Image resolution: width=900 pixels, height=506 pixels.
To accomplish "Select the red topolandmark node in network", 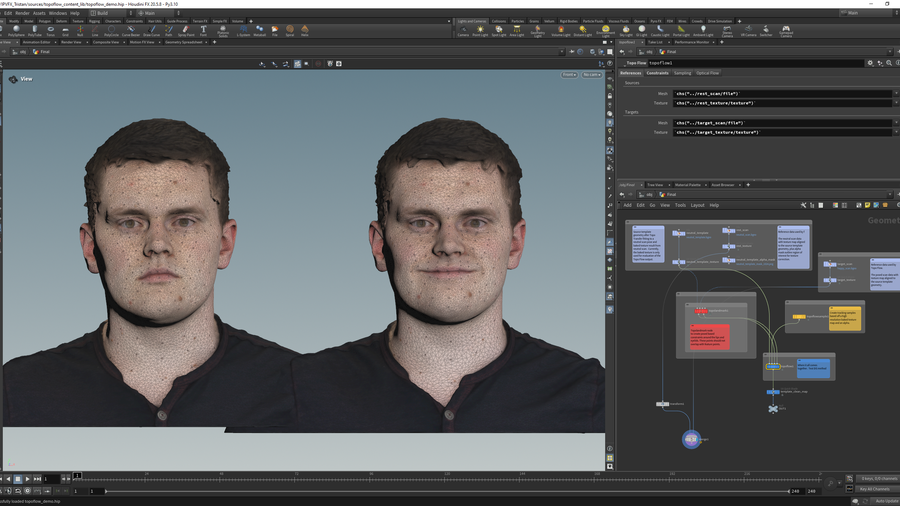I will [x=701, y=310].
